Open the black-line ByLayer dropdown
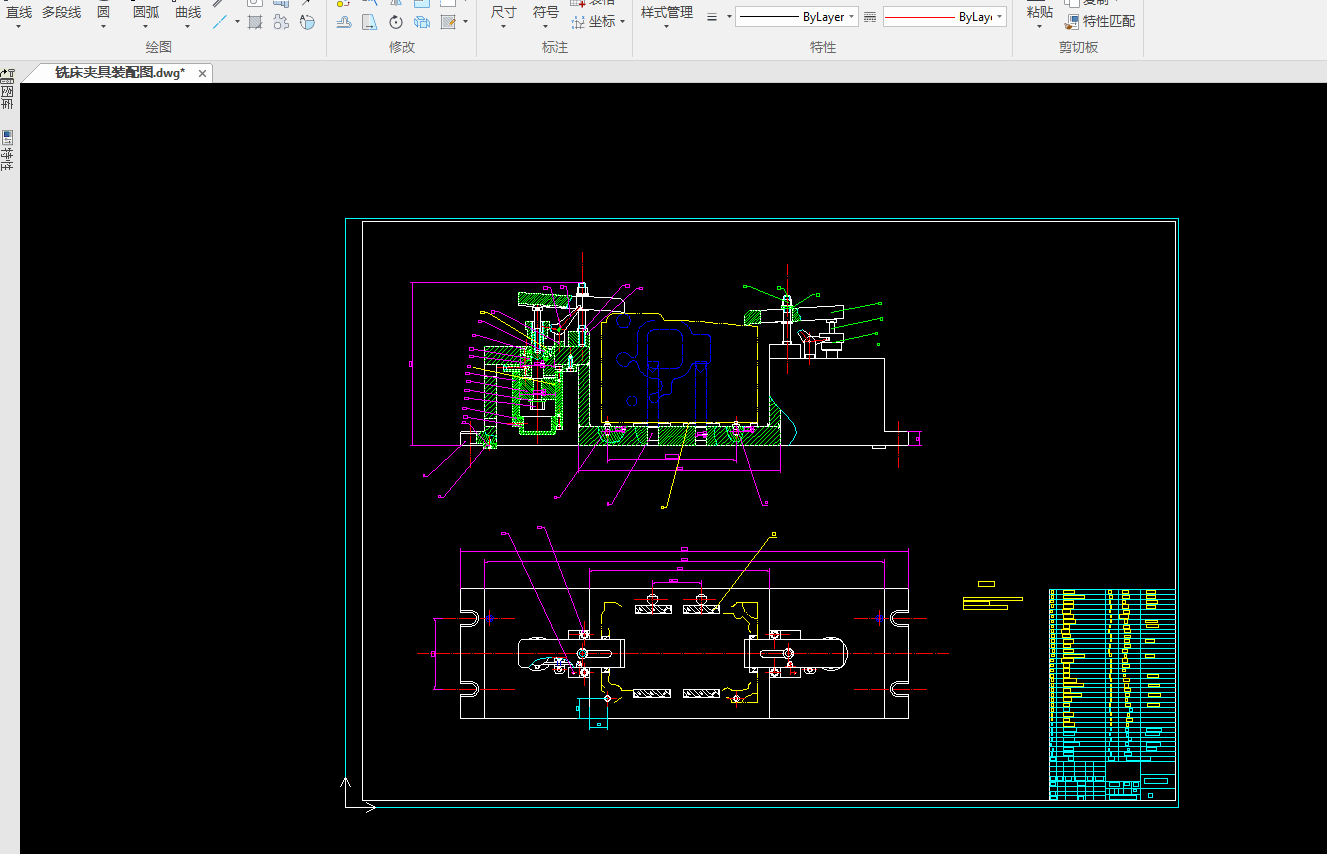Image resolution: width=1327 pixels, height=854 pixels. 852,17
